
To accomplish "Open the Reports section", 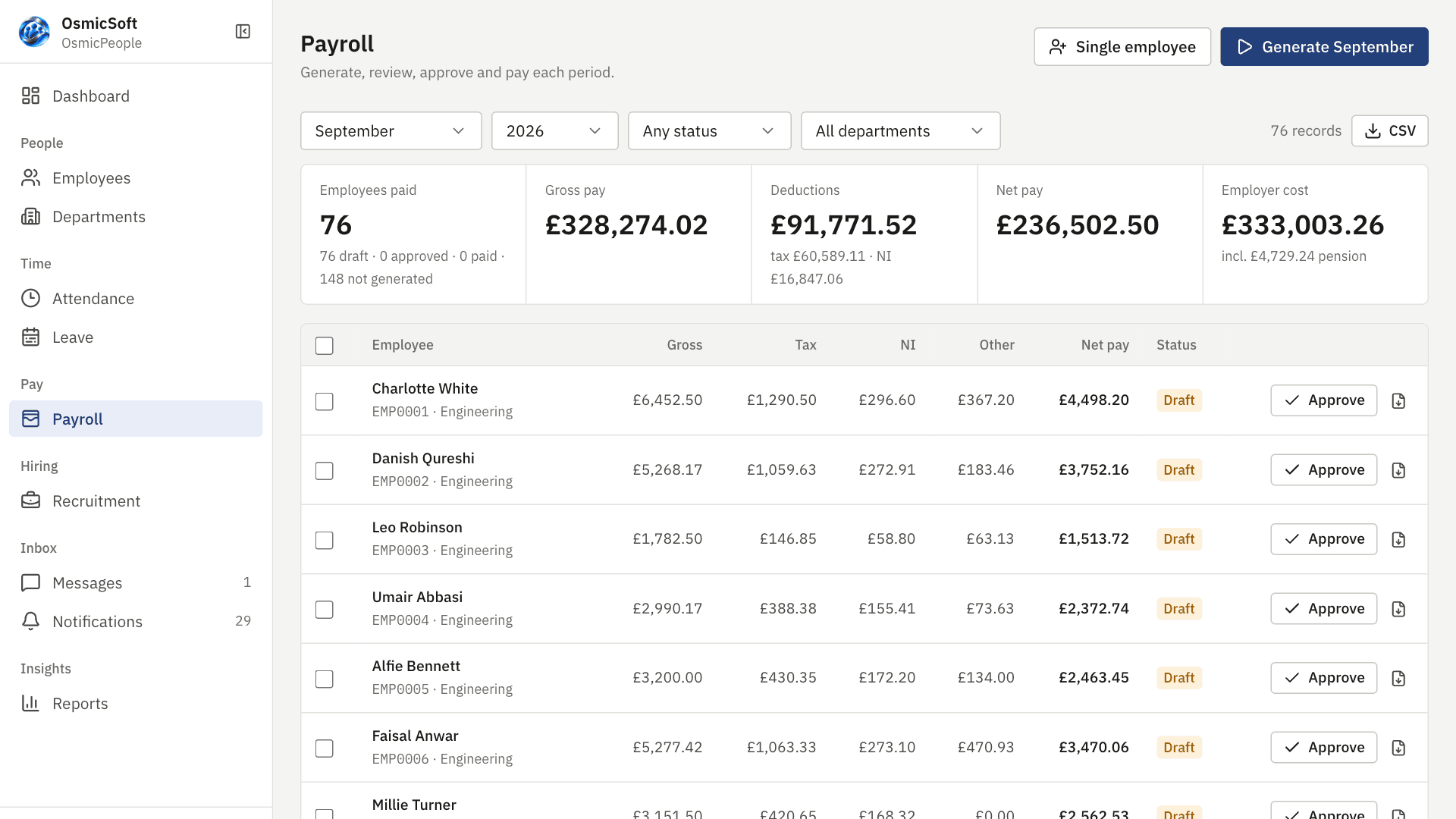I will click(136, 704).
